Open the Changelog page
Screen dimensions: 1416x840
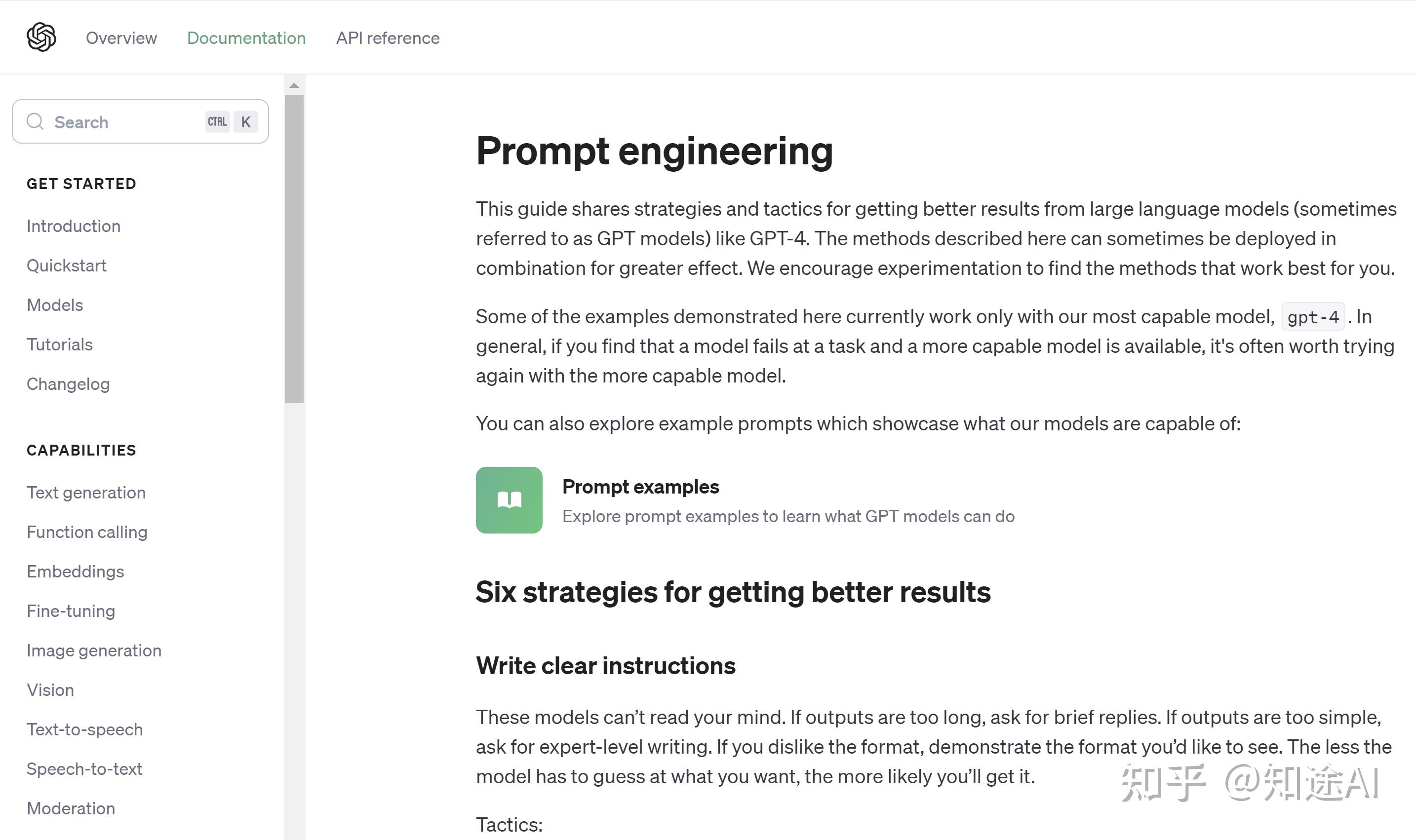(x=68, y=384)
